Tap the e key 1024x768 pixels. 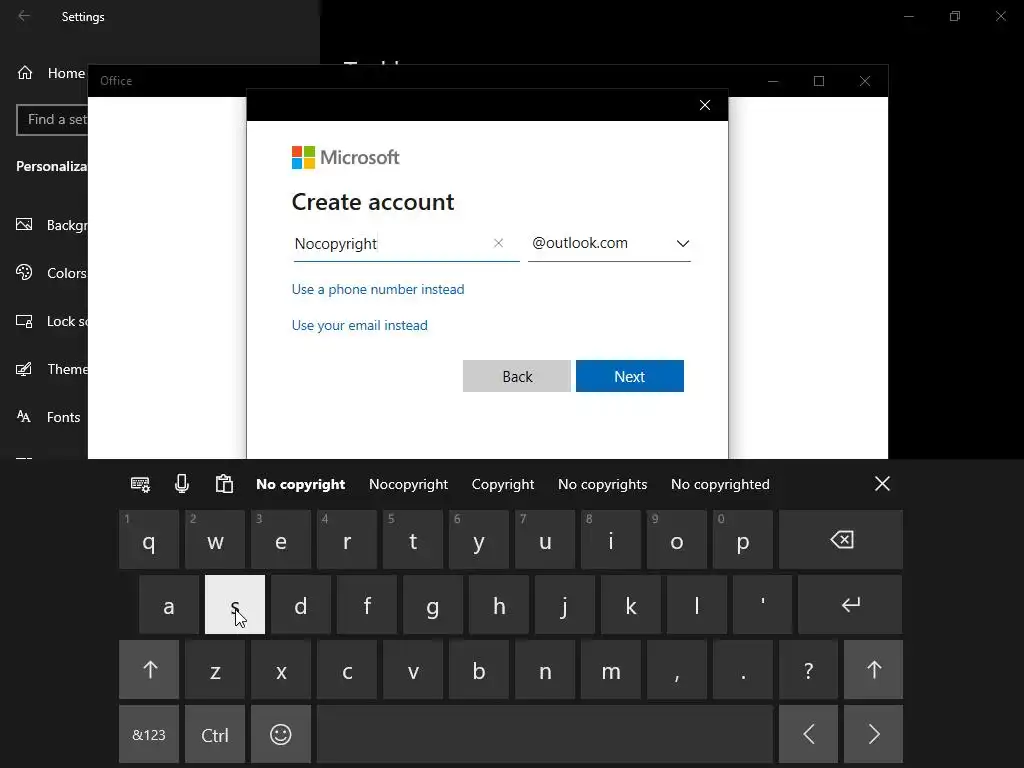point(281,540)
